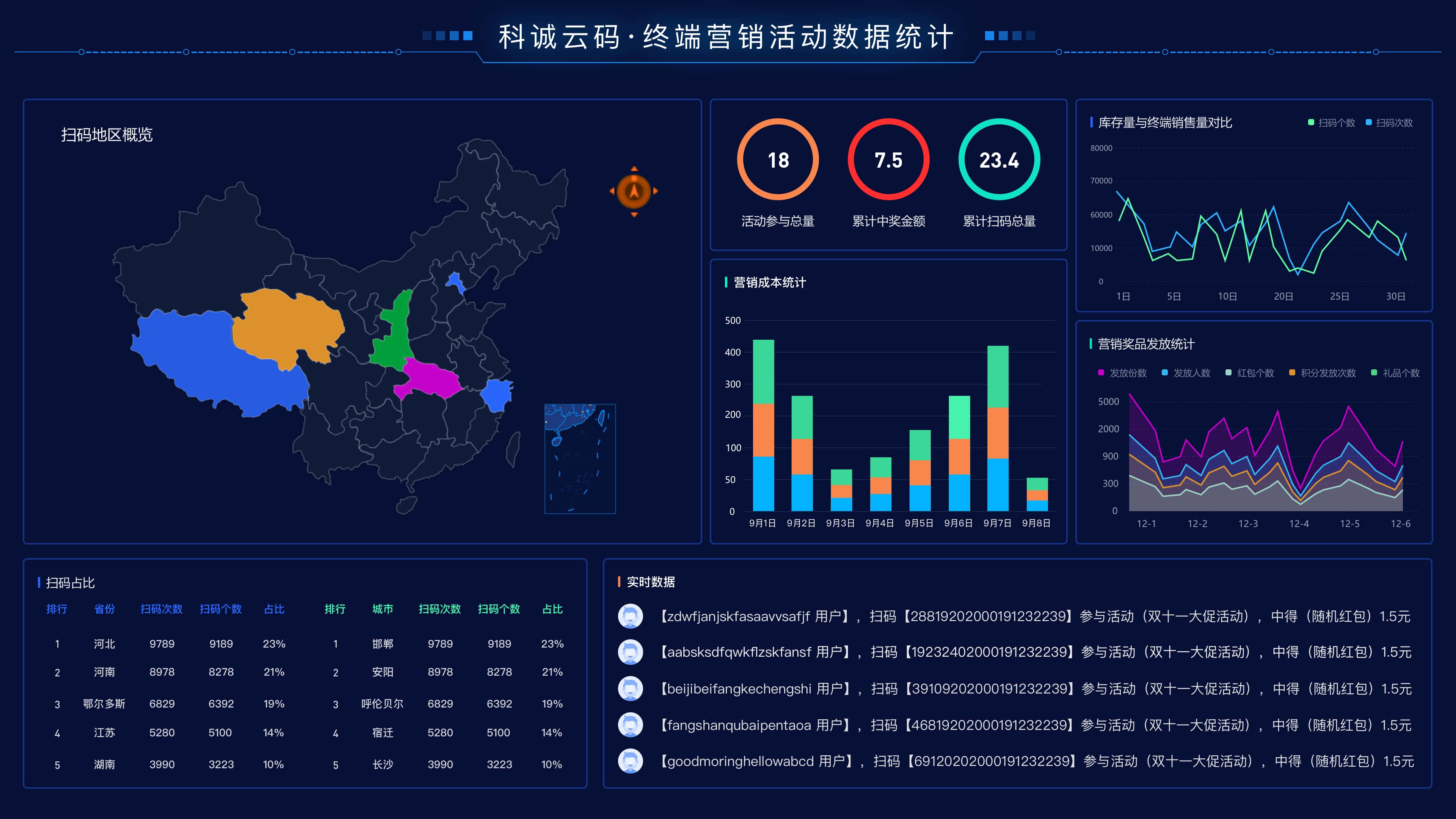The width and height of the screenshot is (1456, 819).
Task: Click avatar icon of beijibeifangkechengshi user
Action: [630, 689]
